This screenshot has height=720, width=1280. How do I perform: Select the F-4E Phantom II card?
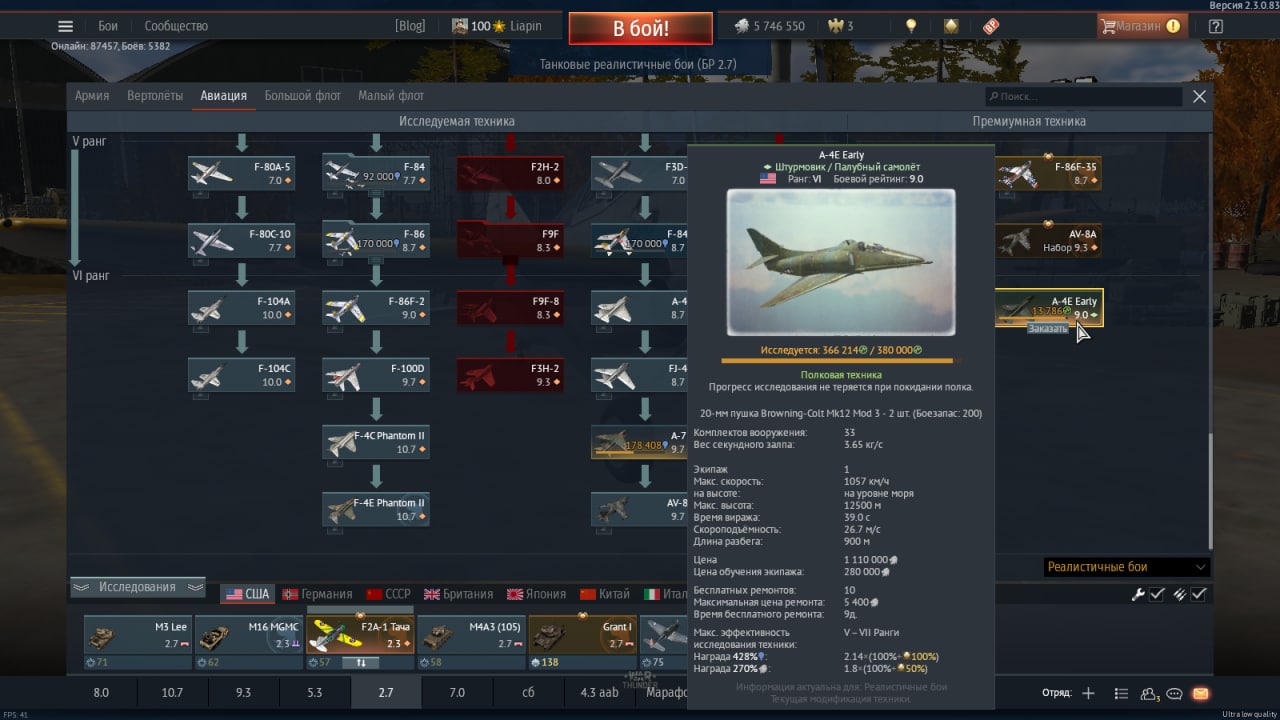tap(376, 508)
